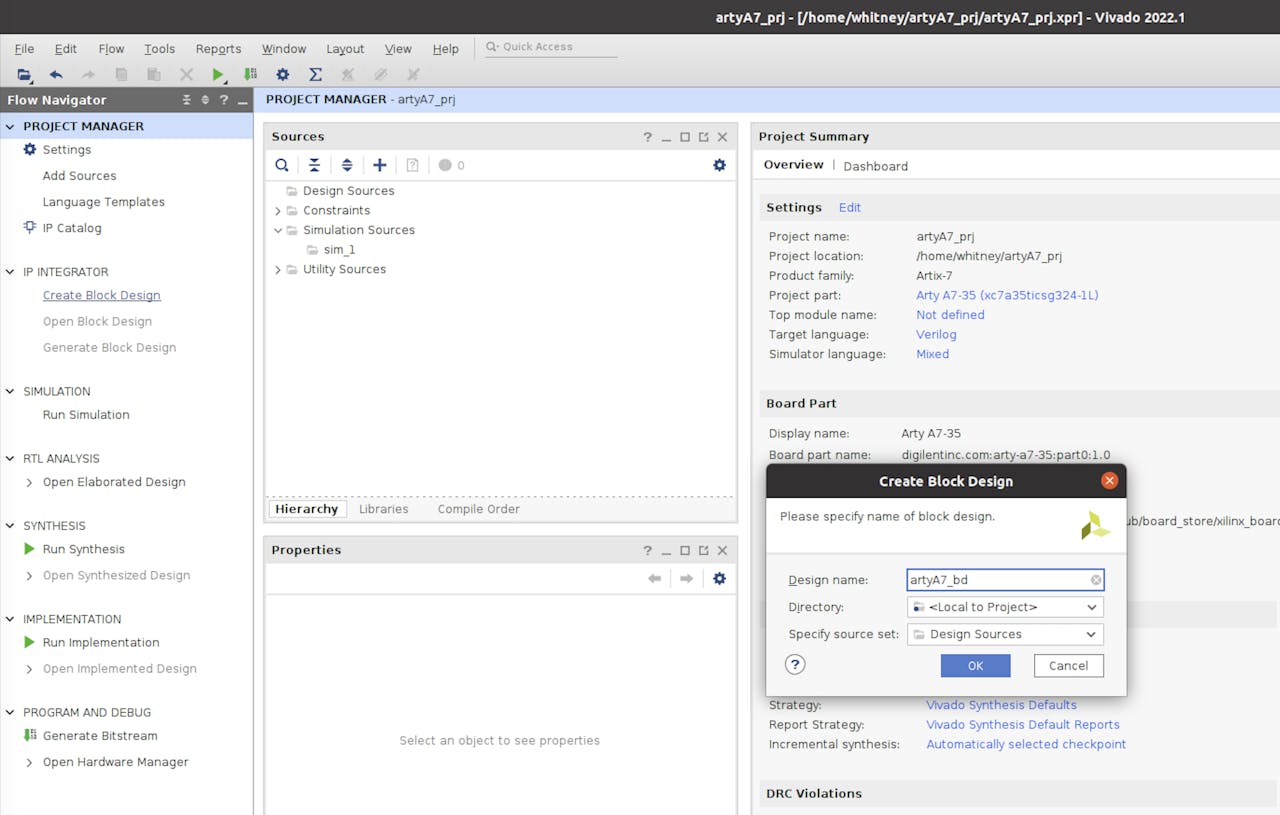The height and width of the screenshot is (815, 1280).
Task: Click Vivado Synthesis Defaults strategy link
Action: click(1001, 705)
